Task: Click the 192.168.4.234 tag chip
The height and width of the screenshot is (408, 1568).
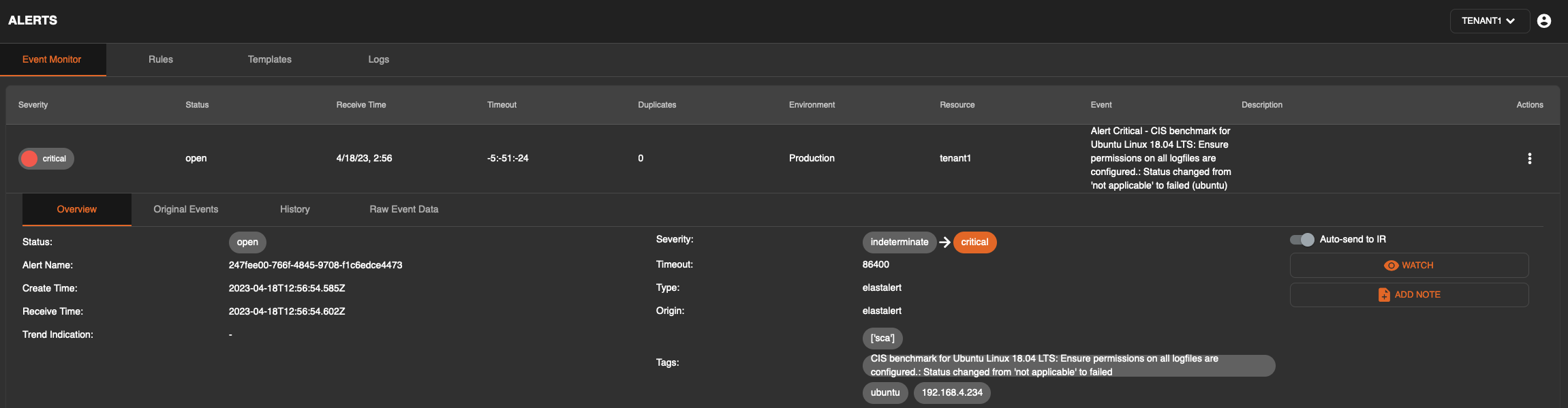Action: 951,393
